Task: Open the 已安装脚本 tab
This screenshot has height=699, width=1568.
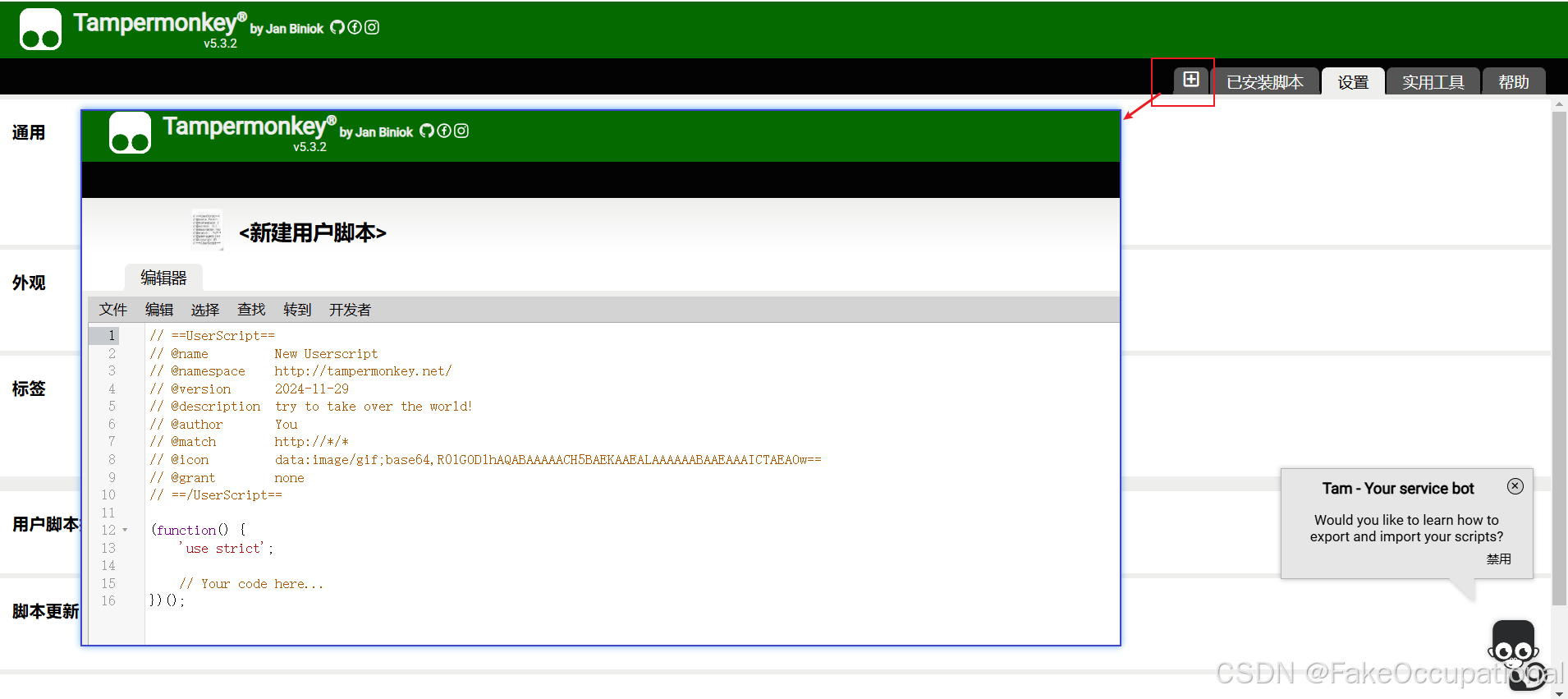Action: 1265,82
